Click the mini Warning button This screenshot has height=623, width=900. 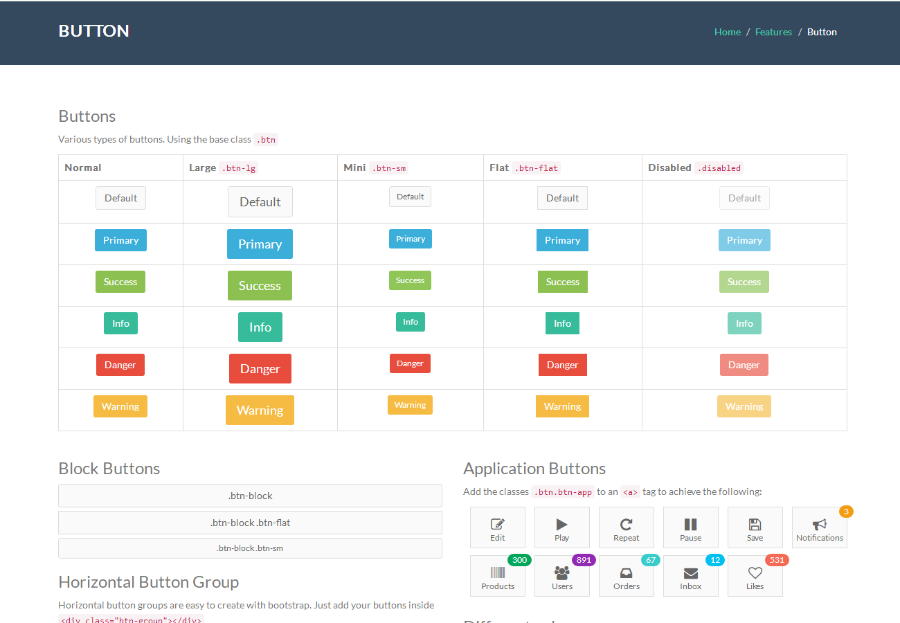(410, 405)
